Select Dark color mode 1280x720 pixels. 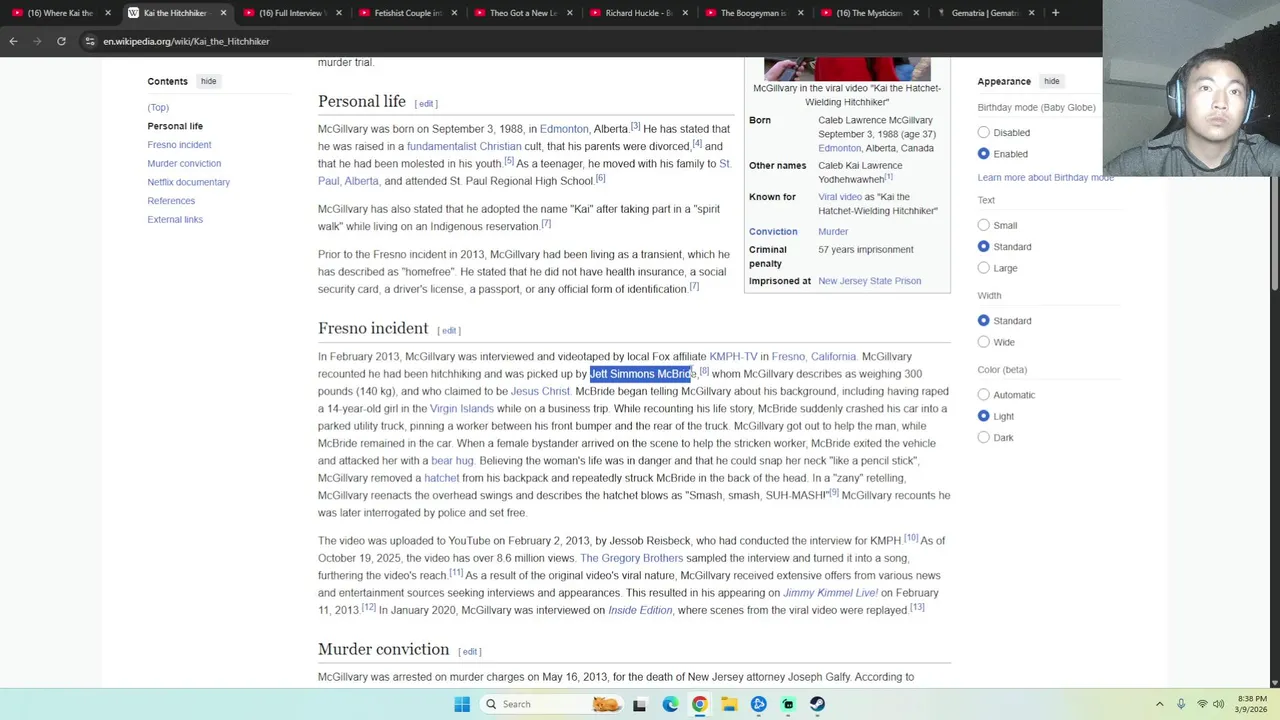point(984,437)
